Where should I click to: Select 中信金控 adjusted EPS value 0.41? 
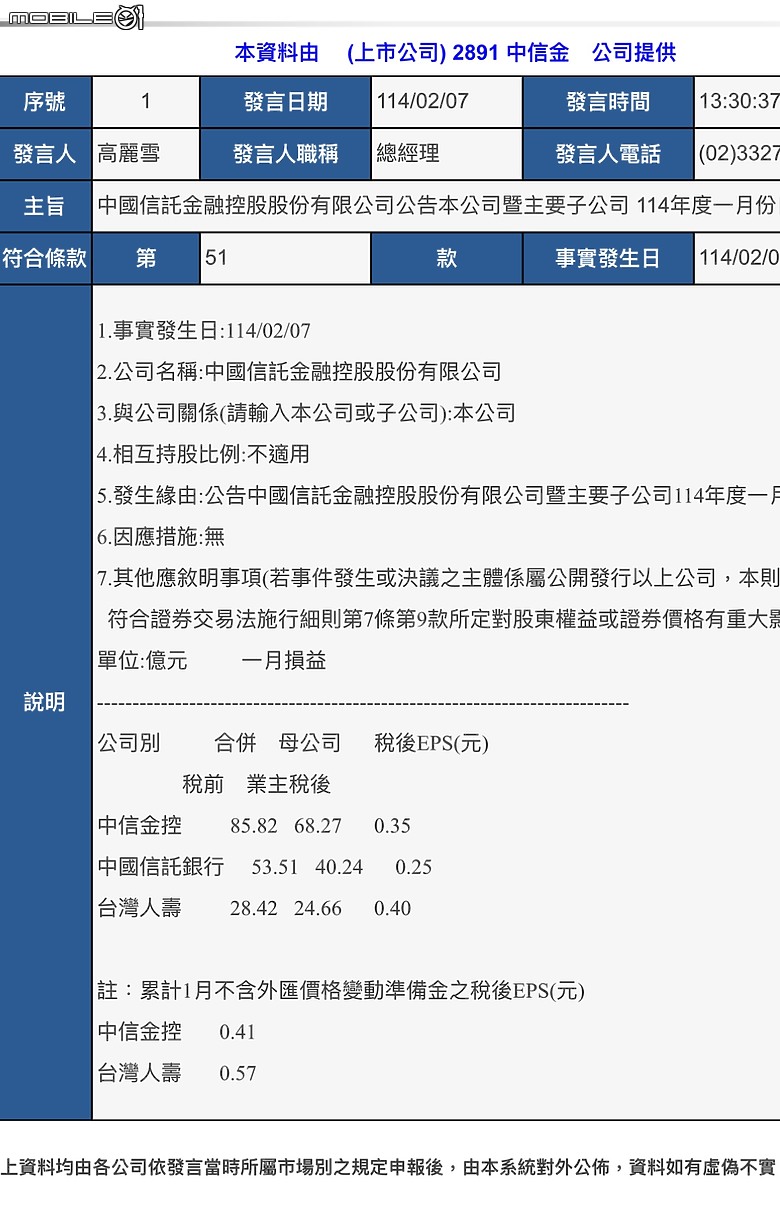pos(238,1032)
